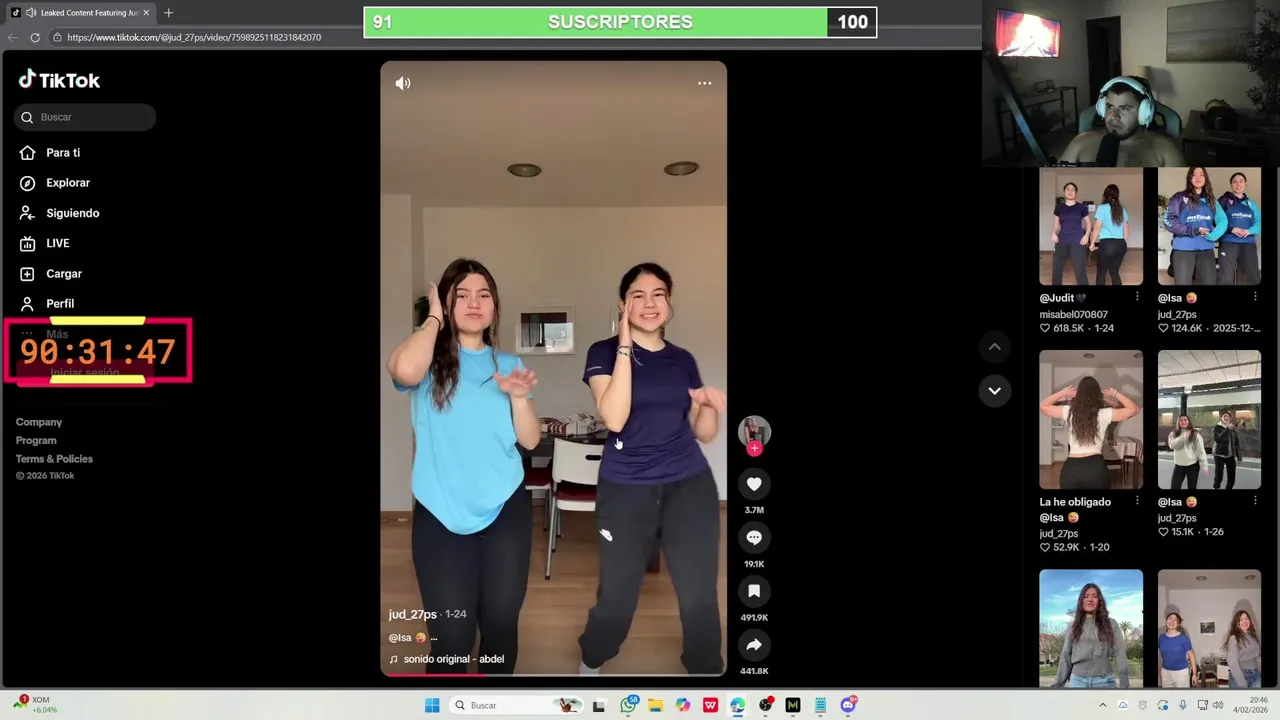The width and height of the screenshot is (1280, 720).
Task: Open the @Judit video thumbnail by misabel070807
Action: [1091, 226]
